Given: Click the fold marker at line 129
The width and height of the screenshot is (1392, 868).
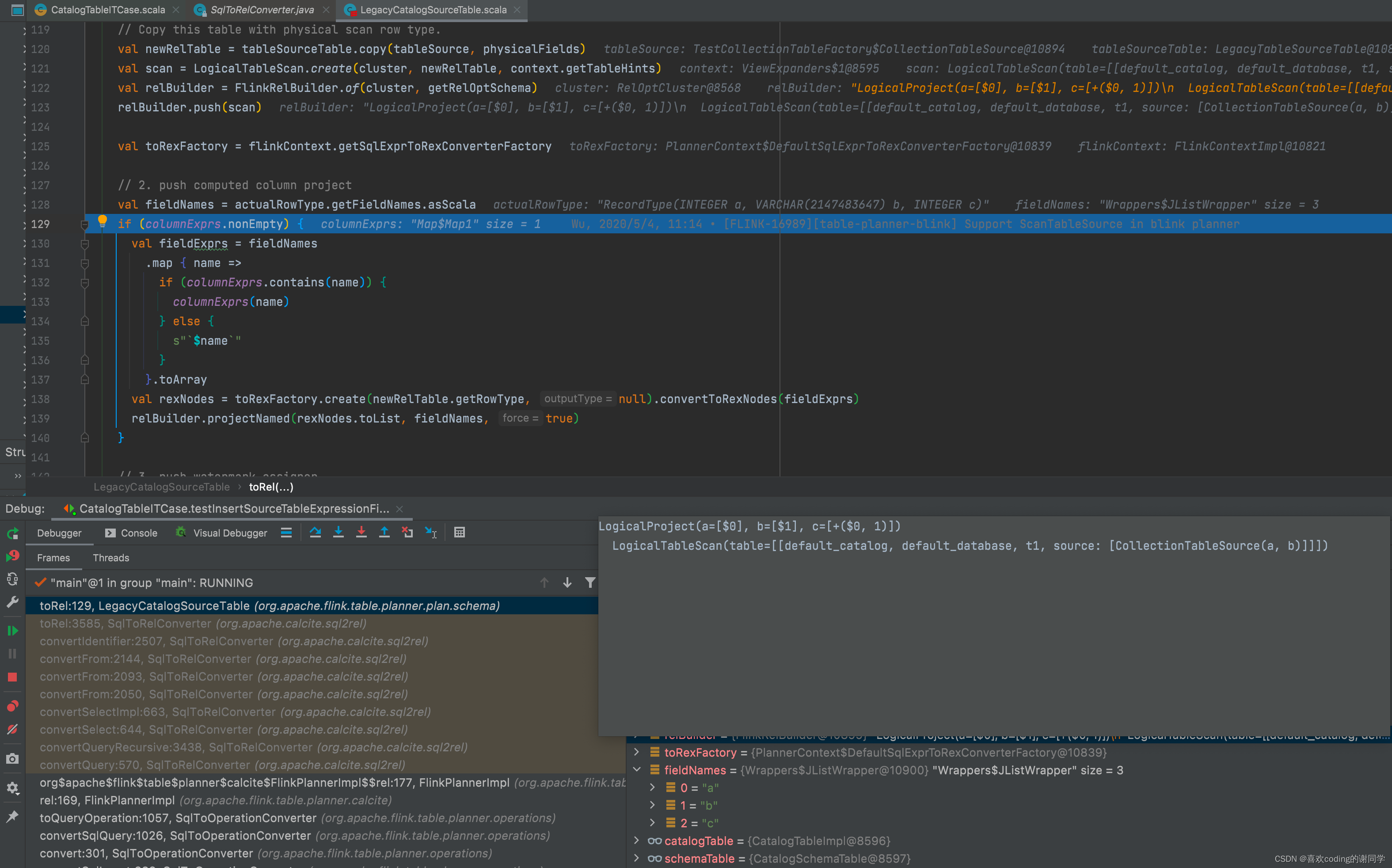Looking at the screenshot, I should coord(84,225).
